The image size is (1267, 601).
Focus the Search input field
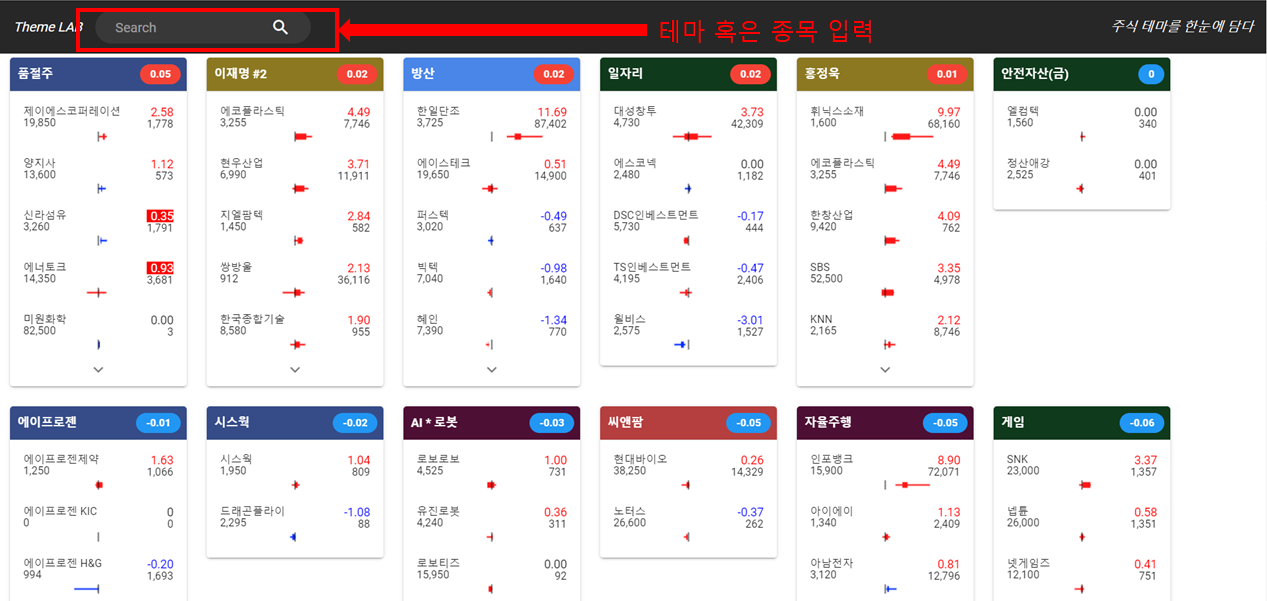[203, 27]
